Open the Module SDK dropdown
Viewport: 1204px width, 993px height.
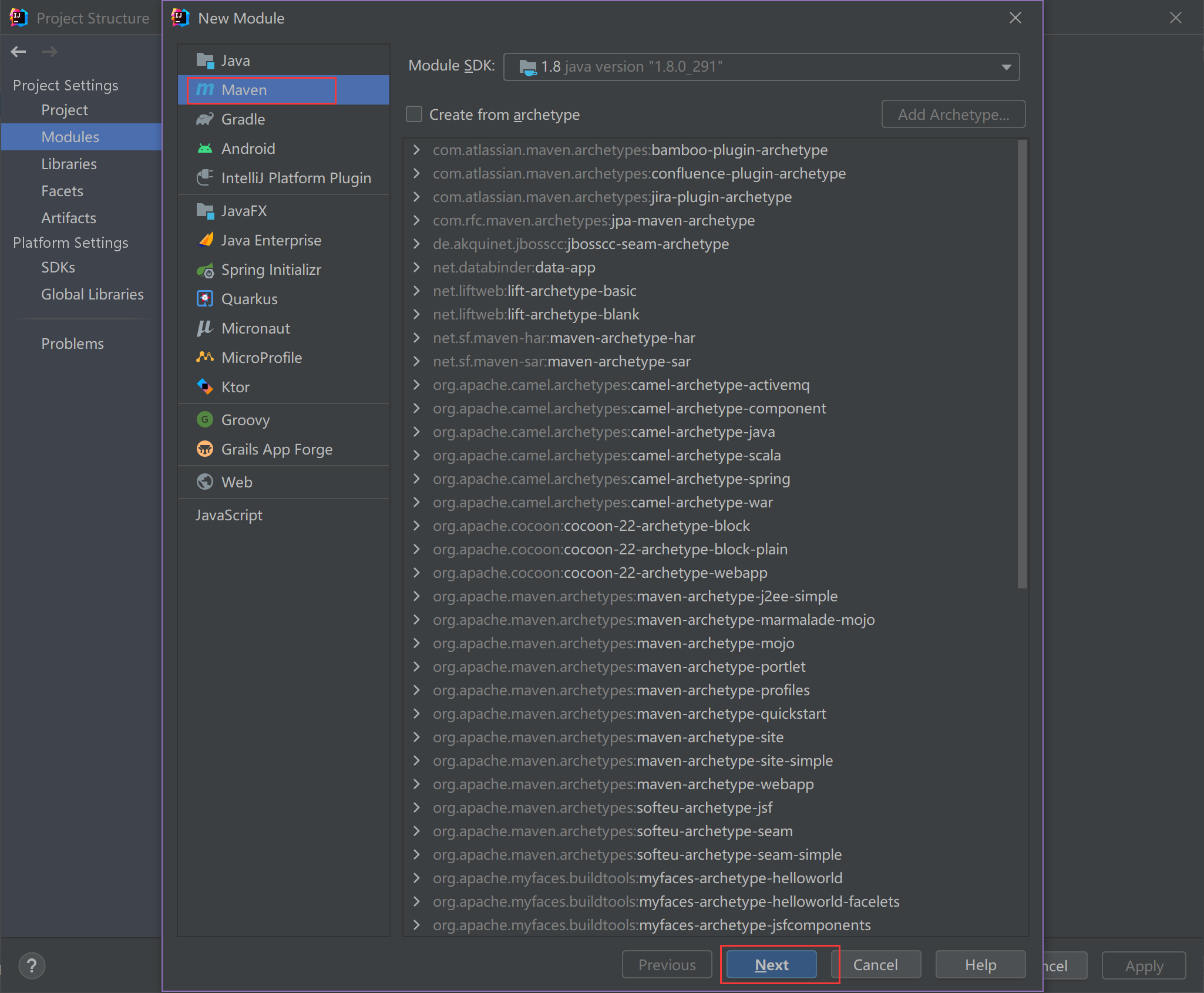pyautogui.click(x=1006, y=67)
